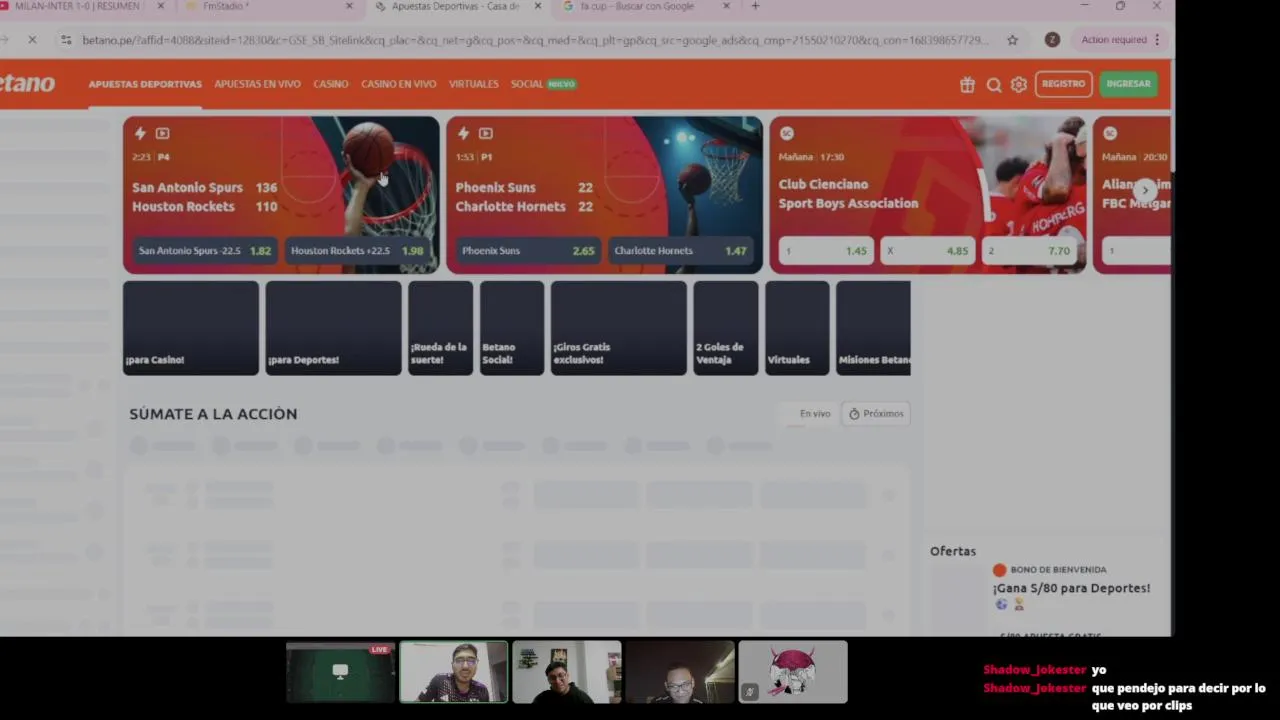Click the site info icon in address bar
1280x720 pixels.
(x=66, y=40)
